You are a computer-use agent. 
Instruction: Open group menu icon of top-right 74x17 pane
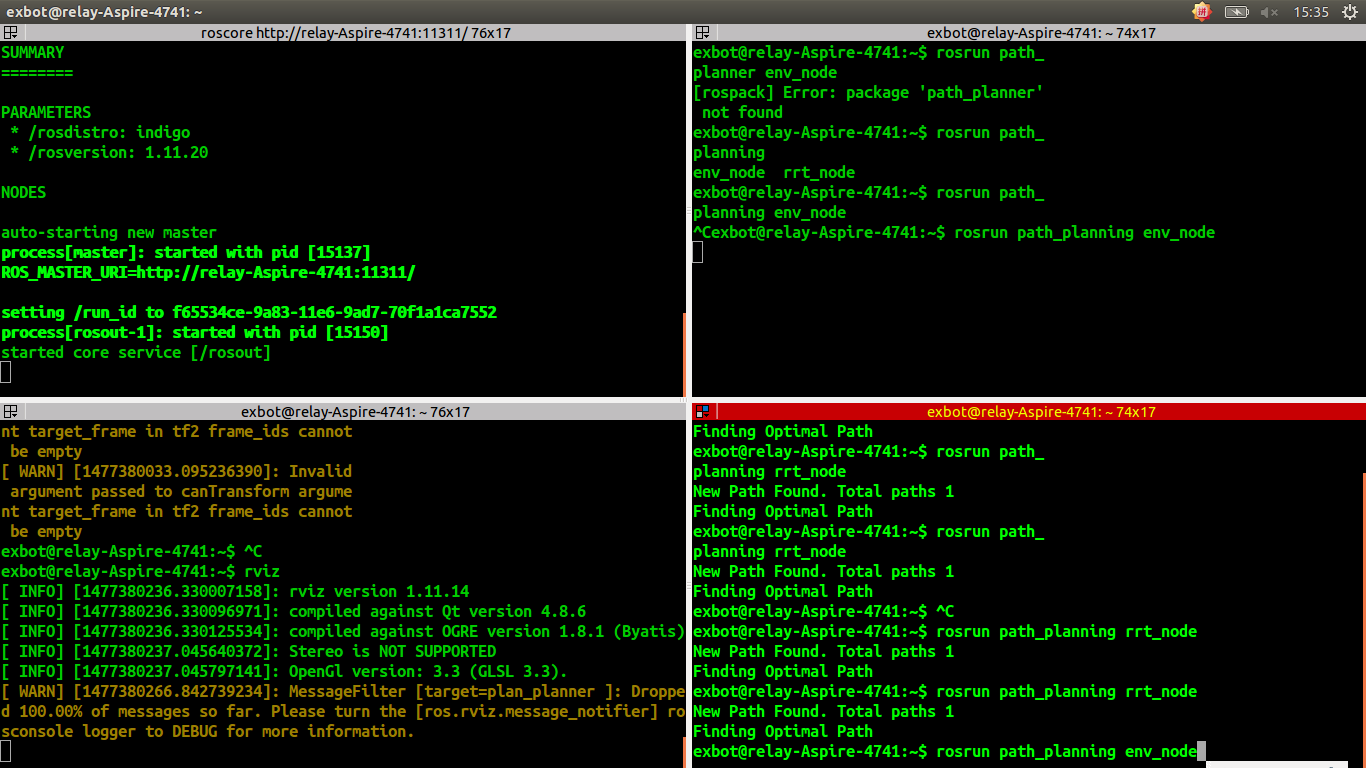point(702,33)
